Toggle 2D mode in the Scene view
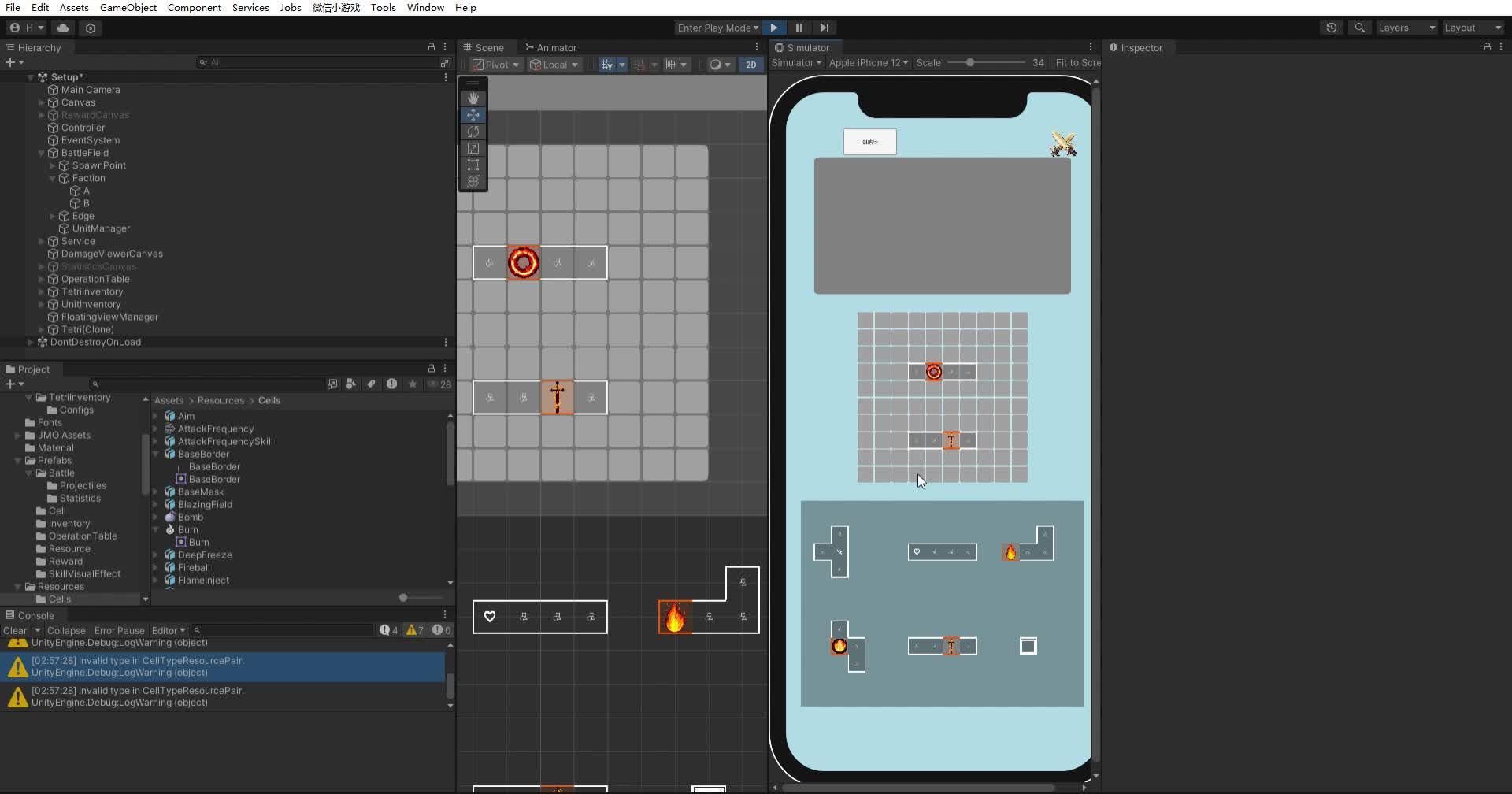Image resolution: width=1512 pixels, height=794 pixels. pos(751,65)
